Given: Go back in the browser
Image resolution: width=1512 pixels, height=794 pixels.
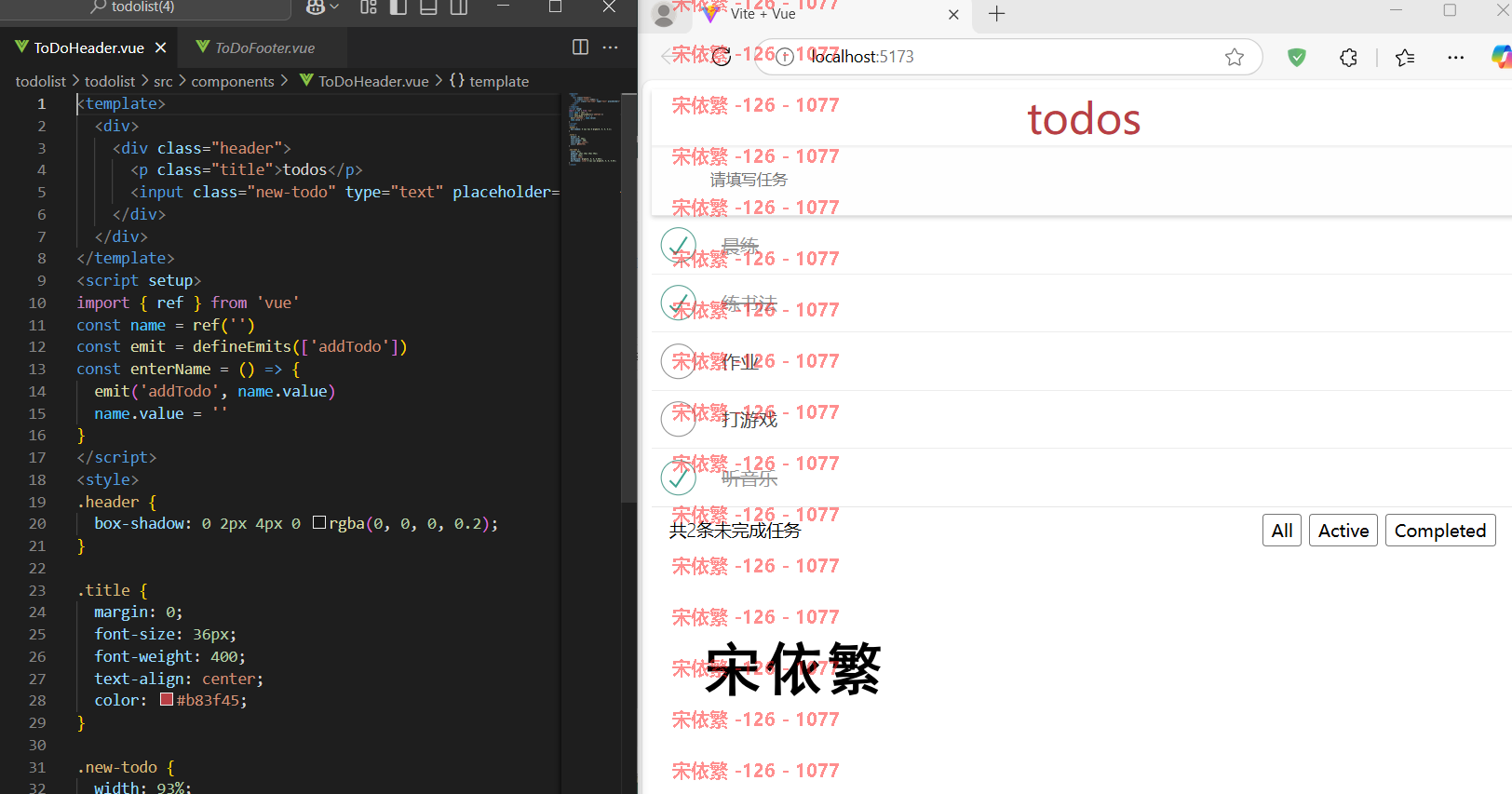Looking at the screenshot, I should [668, 57].
